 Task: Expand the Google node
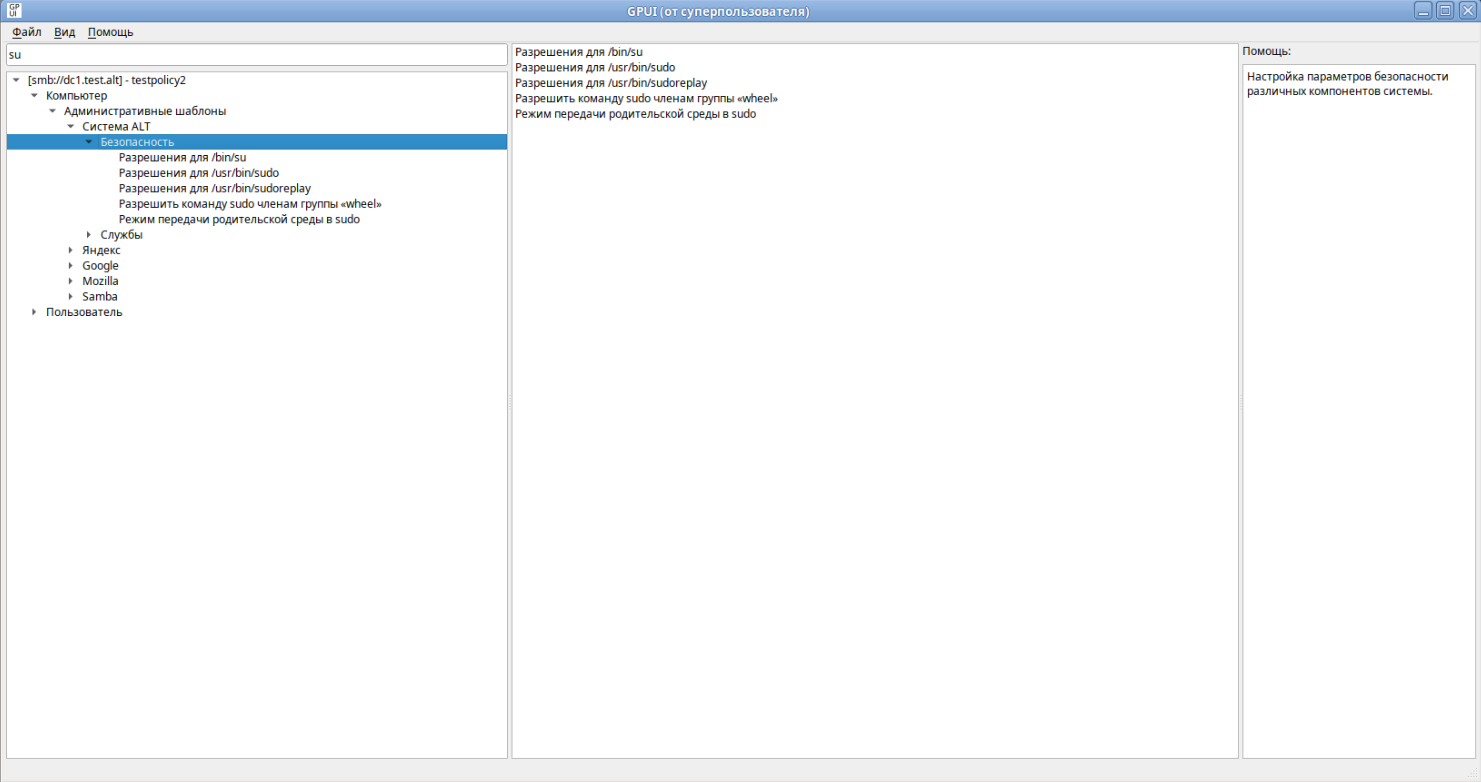pos(70,266)
